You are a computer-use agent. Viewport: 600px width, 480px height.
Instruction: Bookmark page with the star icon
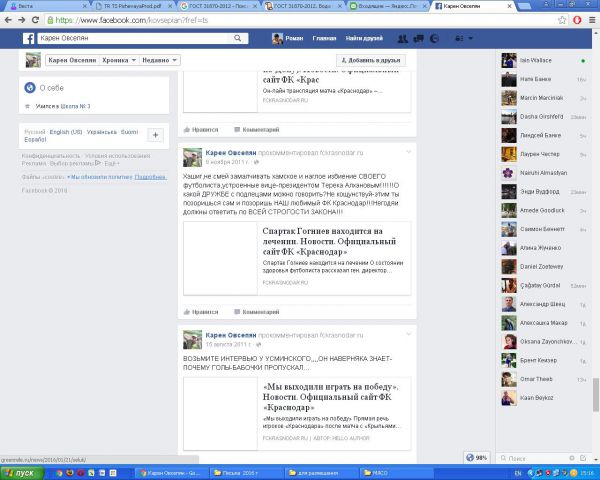click(x=562, y=20)
